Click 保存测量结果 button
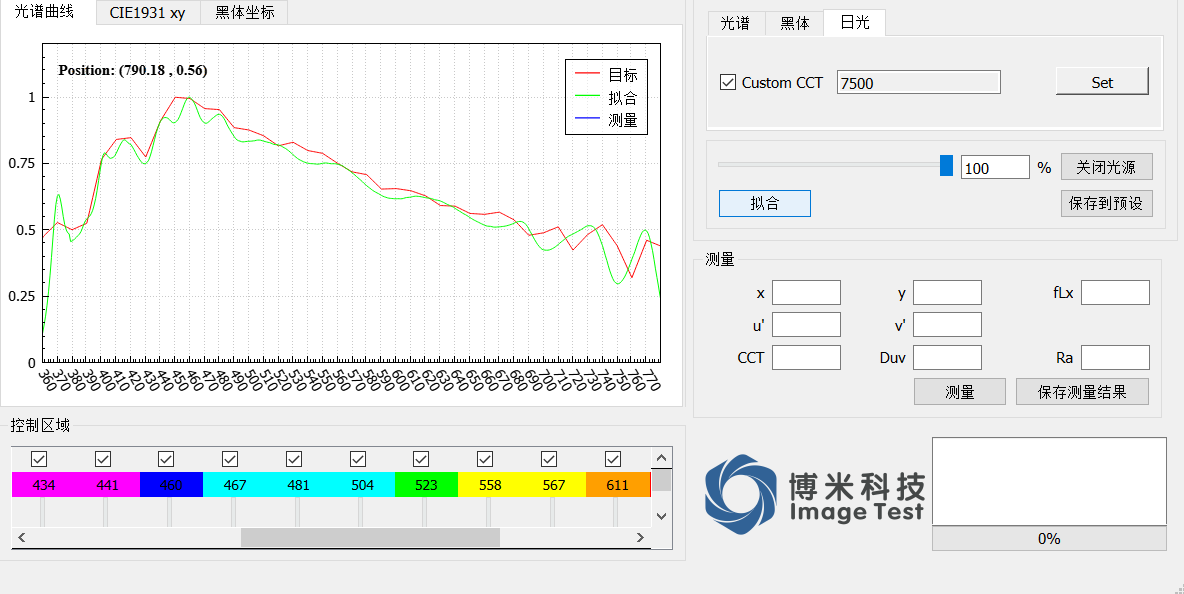 1082,392
